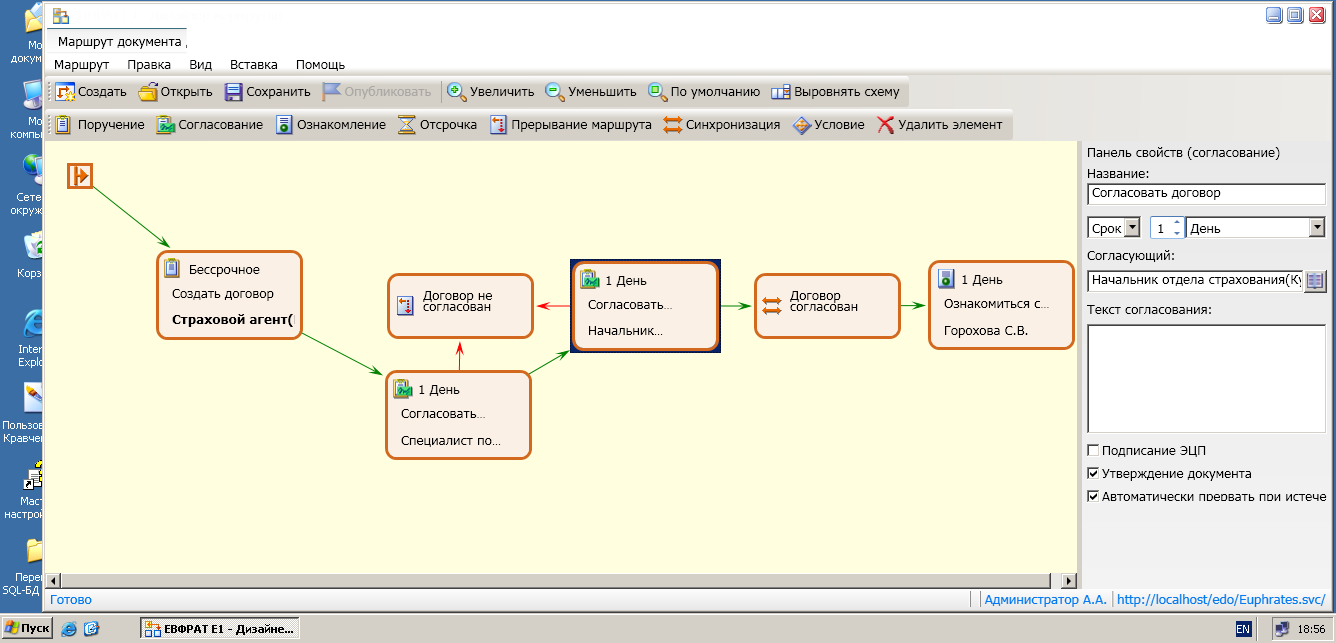Click horizontal scrollbar right arrow
The height and width of the screenshot is (643, 1336).
1069,580
